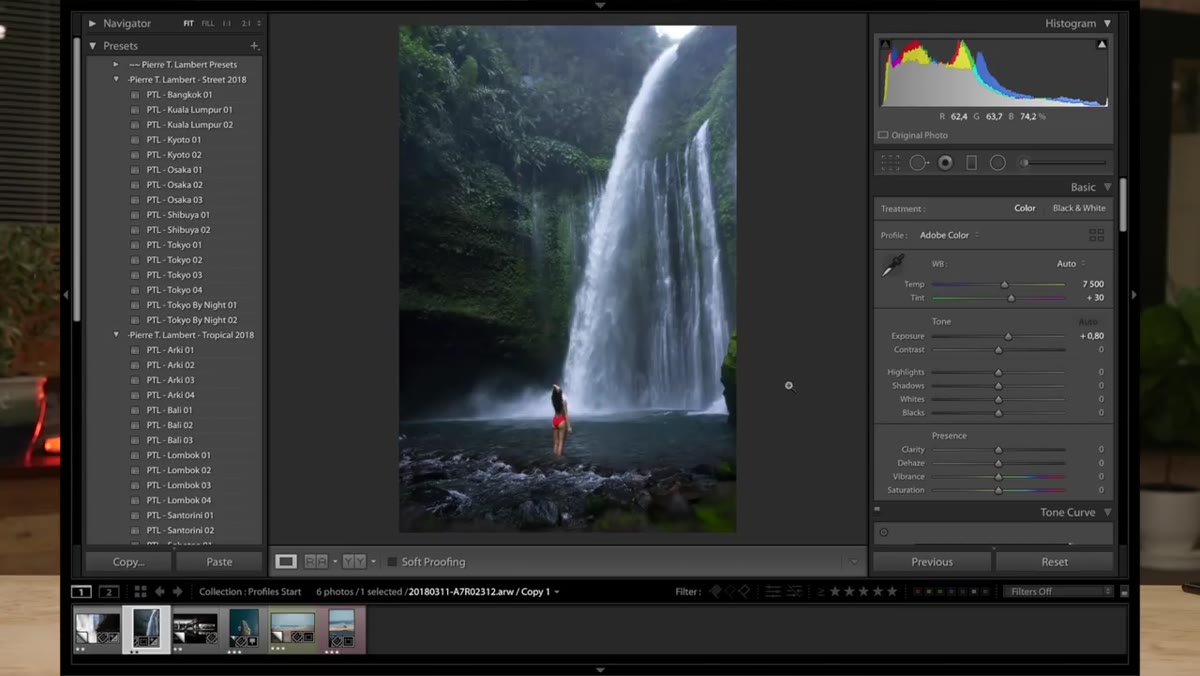Select the first thumbnail in the filmstrip
This screenshot has height=676, width=1200.
(x=98, y=629)
